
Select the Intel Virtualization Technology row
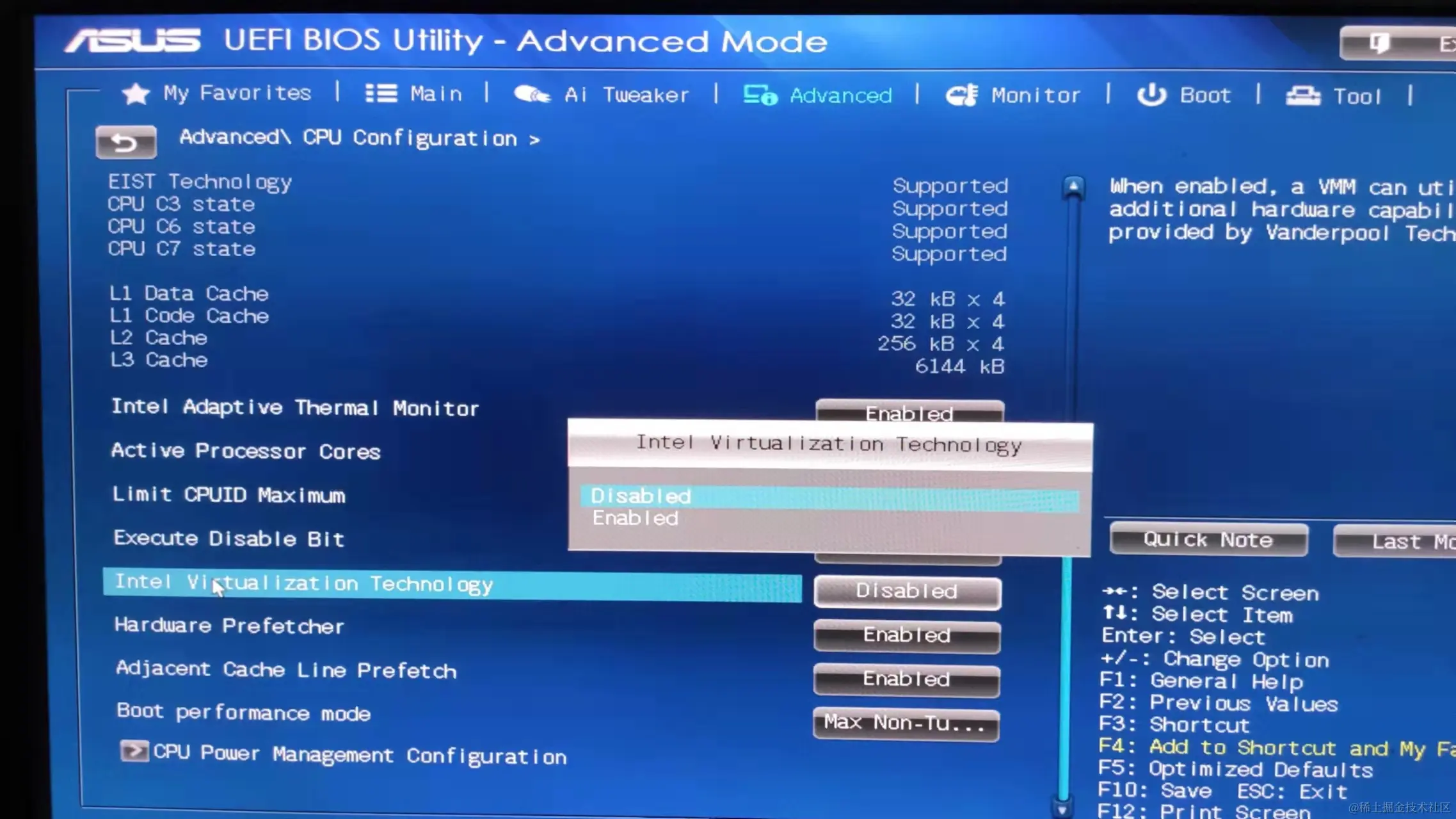[x=452, y=585]
